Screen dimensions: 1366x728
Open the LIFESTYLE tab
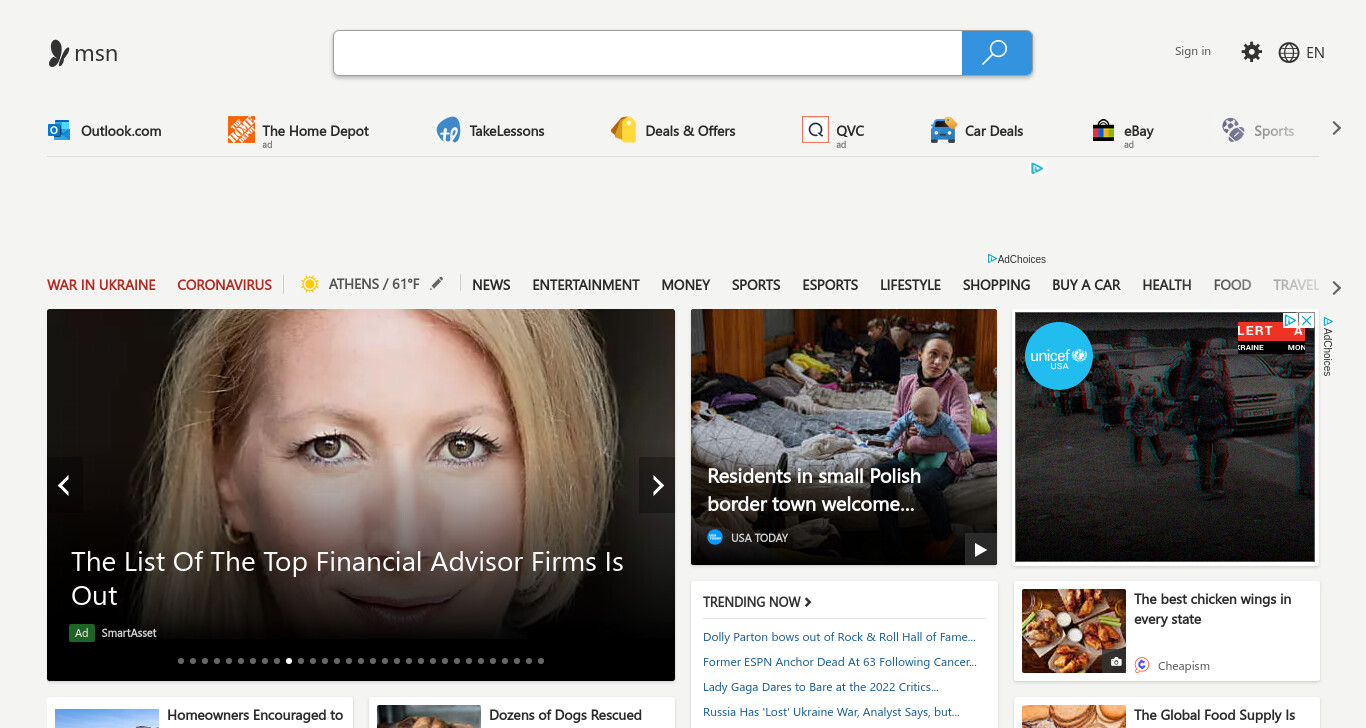(910, 285)
